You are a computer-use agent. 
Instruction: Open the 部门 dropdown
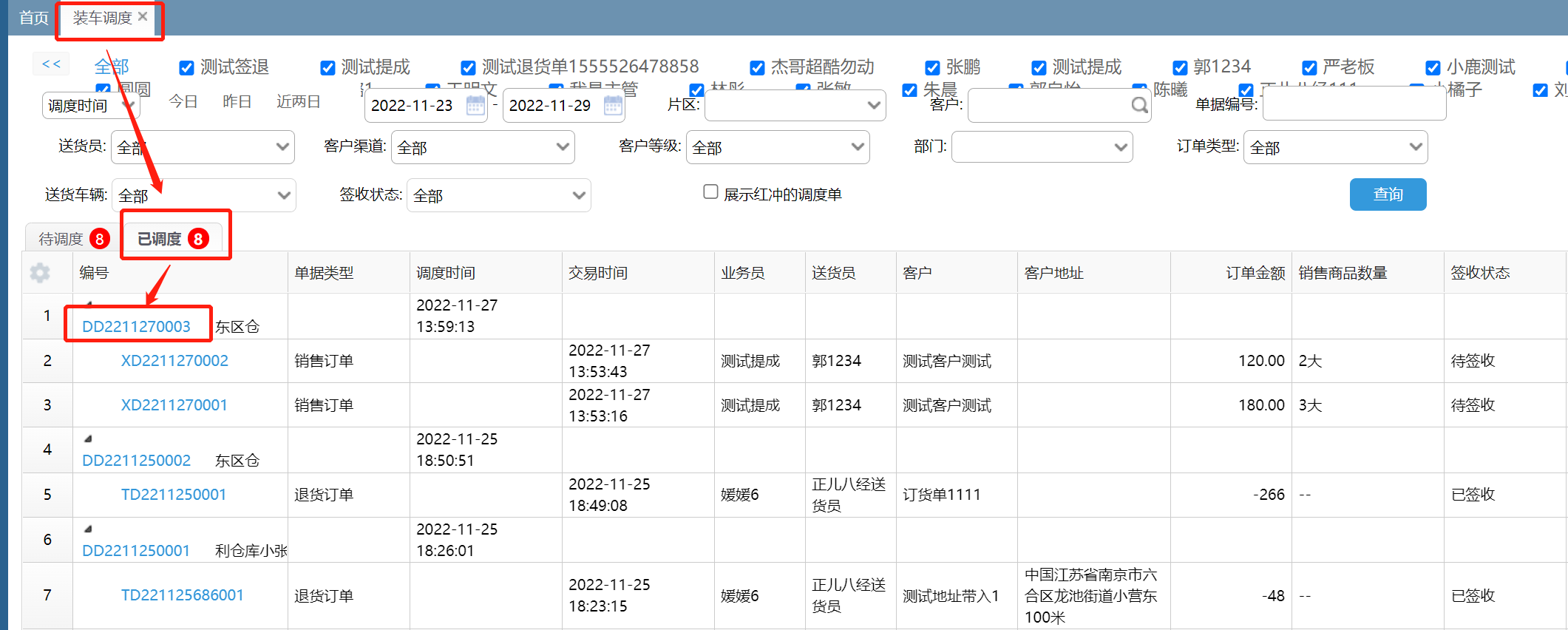click(x=1042, y=146)
